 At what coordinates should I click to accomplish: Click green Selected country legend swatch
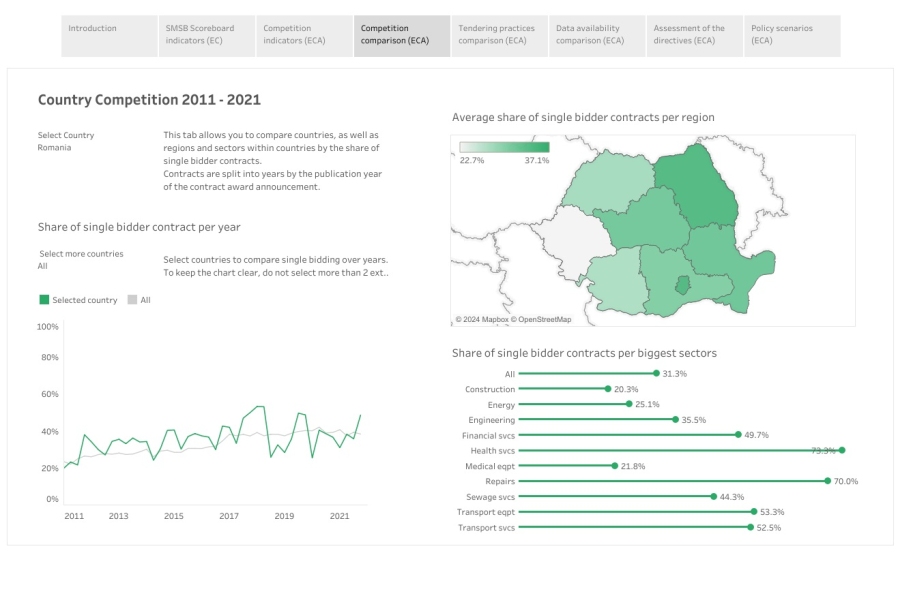(x=44, y=300)
